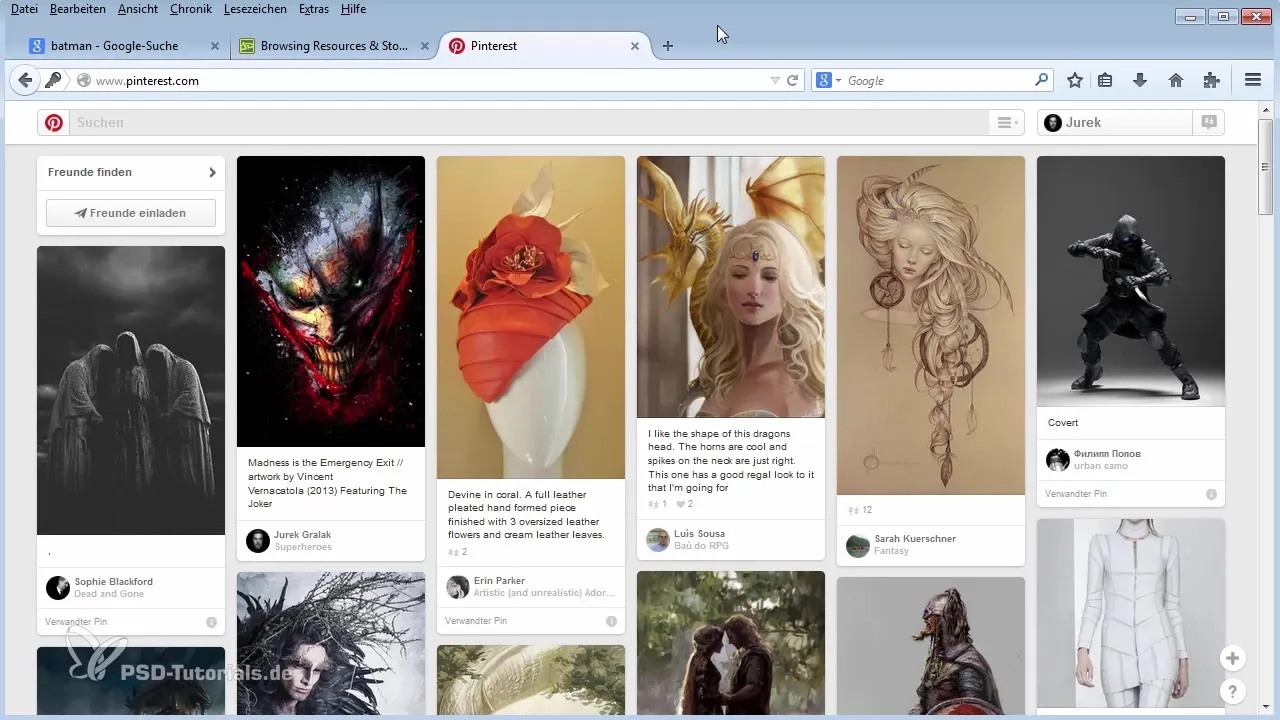Click the key identity icon in address bar
This screenshot has width=1280, height=720.
[53, 80]
